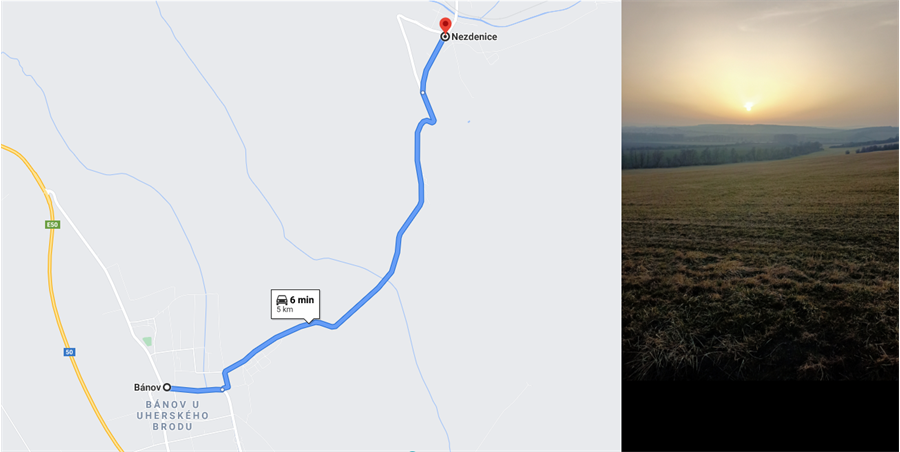Click the blue 50 road number badge
Screen dimensions: 900x452
pyautogui.click(x=69, y=352)
